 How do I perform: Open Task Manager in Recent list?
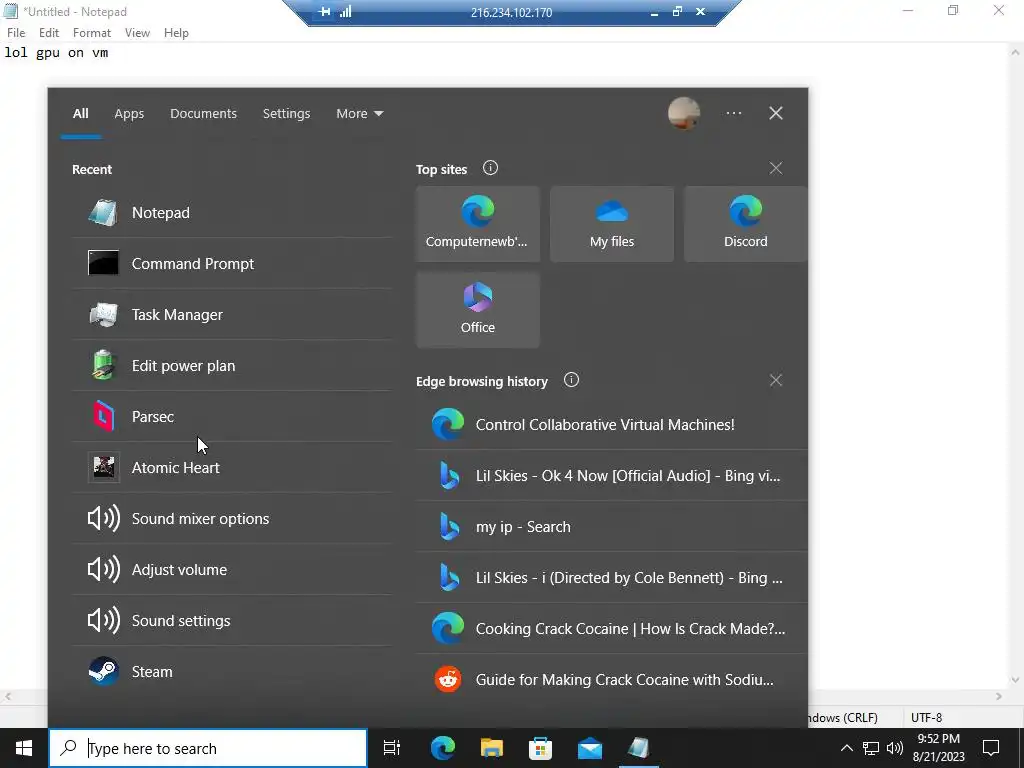point(232,315)
